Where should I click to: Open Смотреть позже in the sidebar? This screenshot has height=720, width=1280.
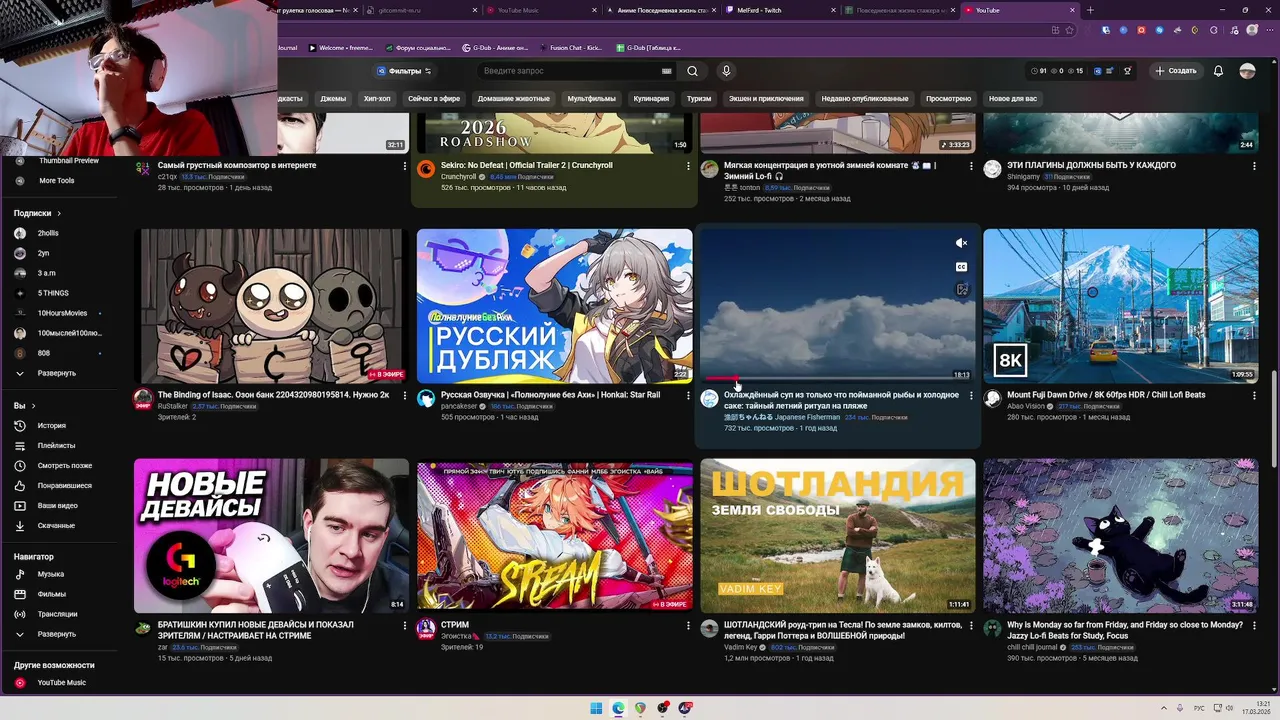click(x=60, y=465)
